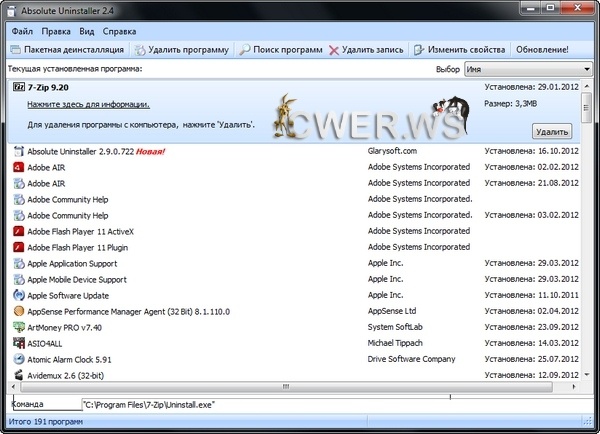Viewport: 600px width, 434px height.
Task: Click the red X Удалить запись icon
Action: click(333, 49)
